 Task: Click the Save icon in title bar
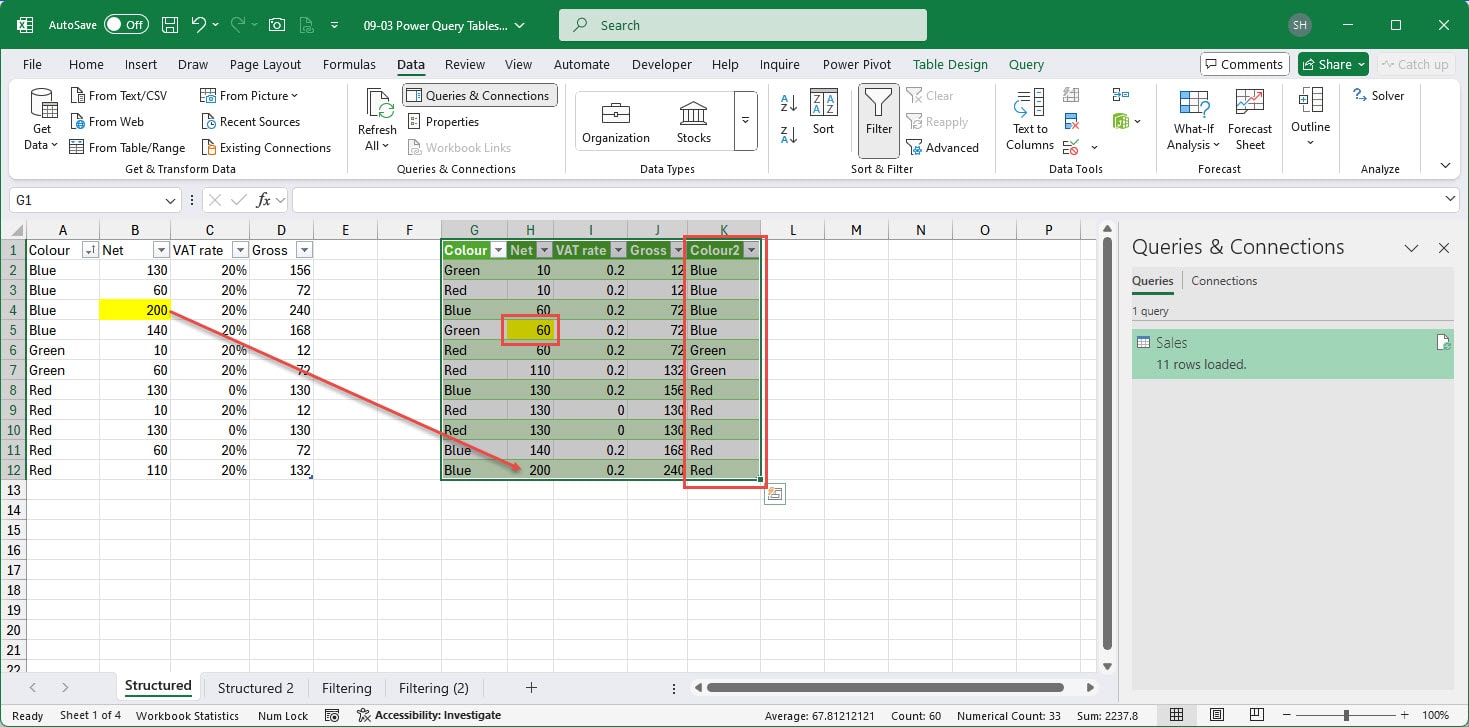point(170,25)
